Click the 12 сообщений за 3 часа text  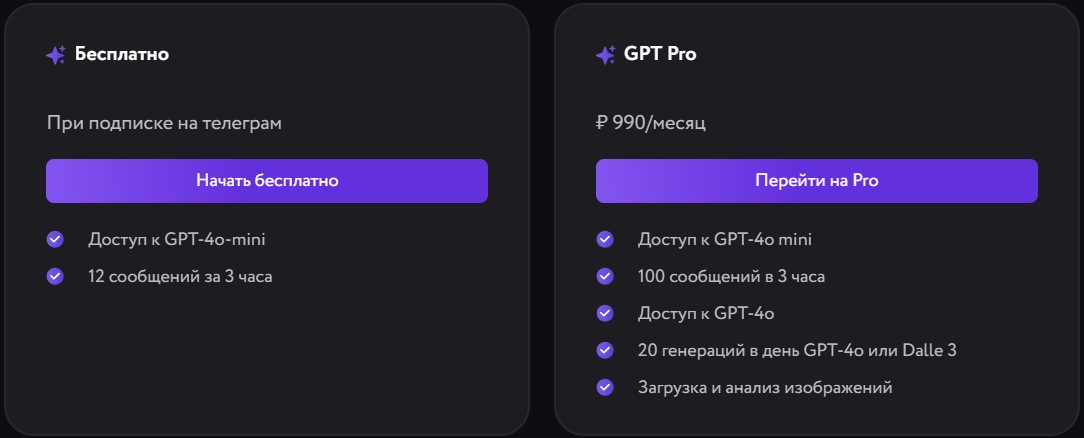(180, 276)
